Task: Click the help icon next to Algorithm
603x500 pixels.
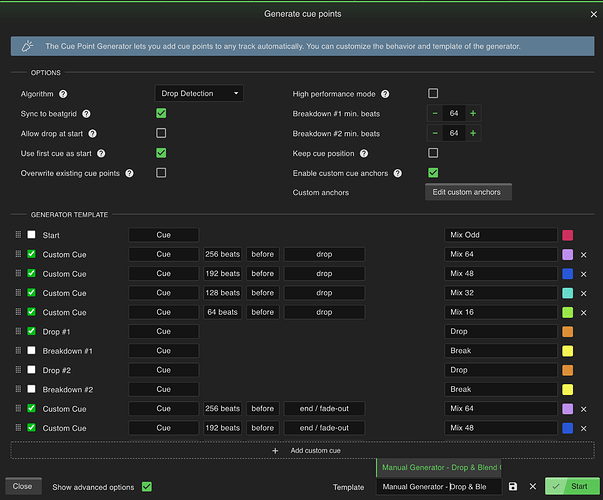Action: [x=63, y=94]
